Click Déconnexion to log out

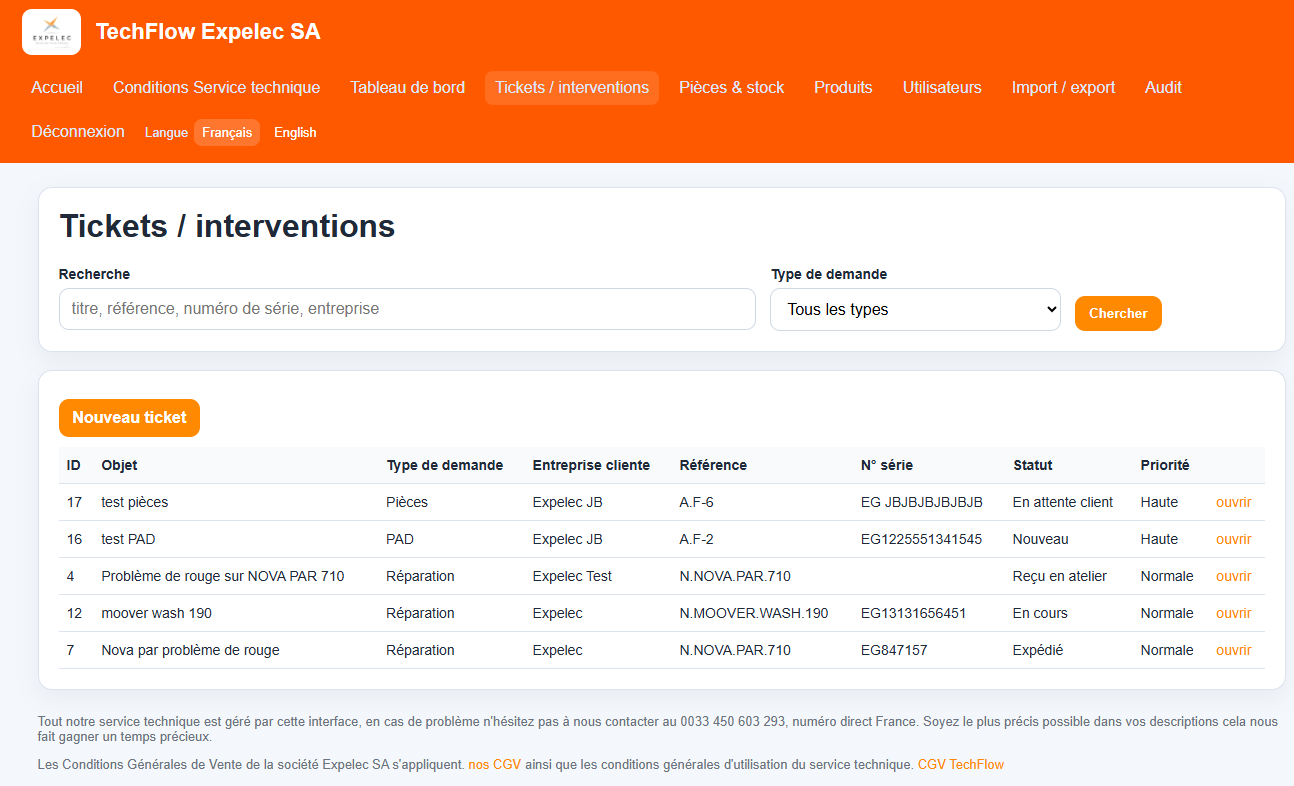[78, 132]
